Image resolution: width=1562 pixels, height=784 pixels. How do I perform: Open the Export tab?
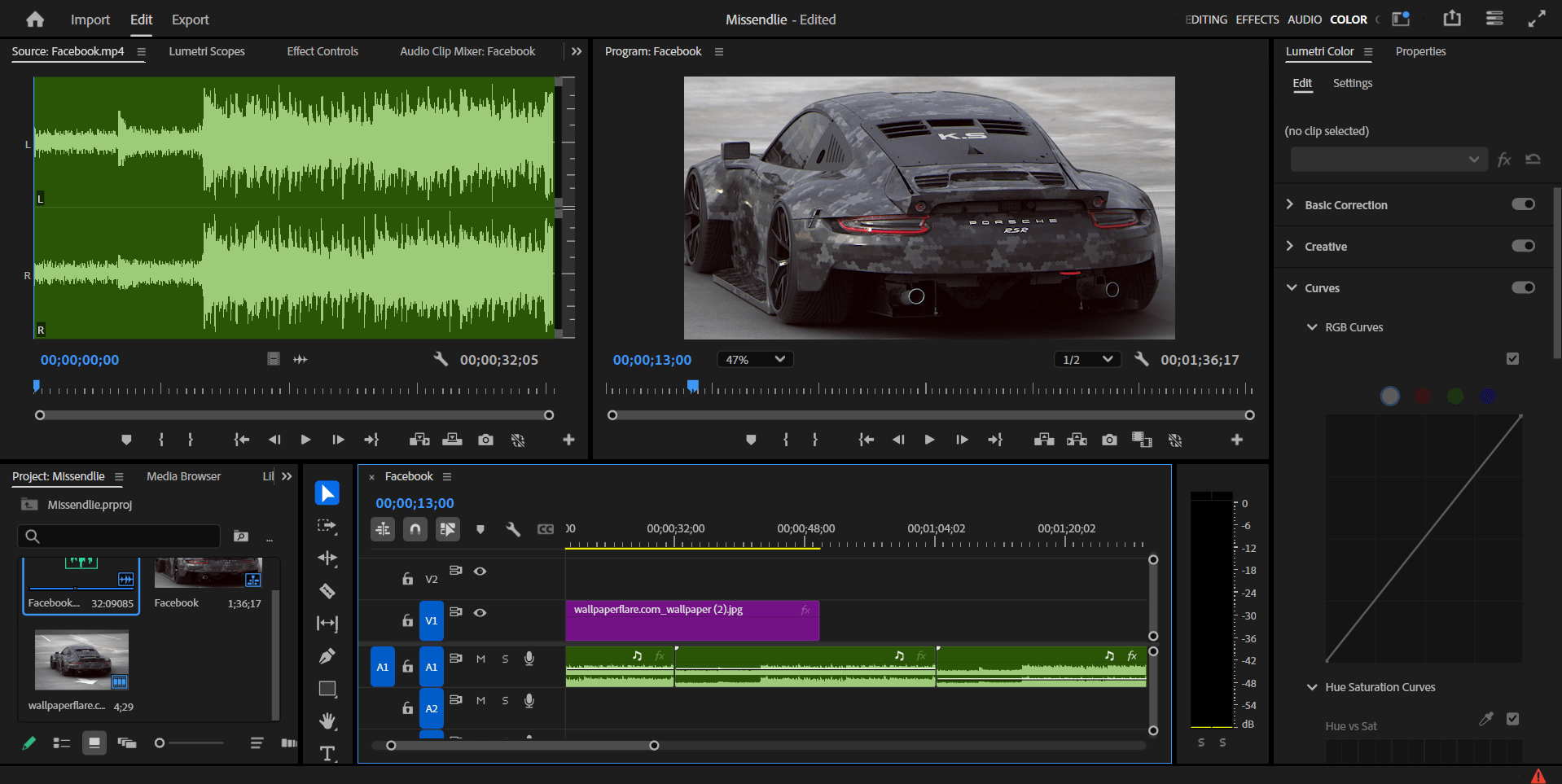190,20
